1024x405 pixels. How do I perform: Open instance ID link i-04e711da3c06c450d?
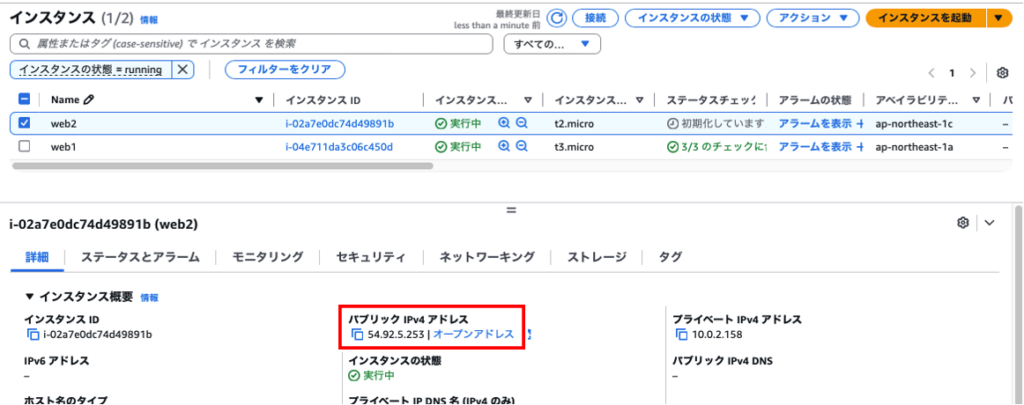339,146
